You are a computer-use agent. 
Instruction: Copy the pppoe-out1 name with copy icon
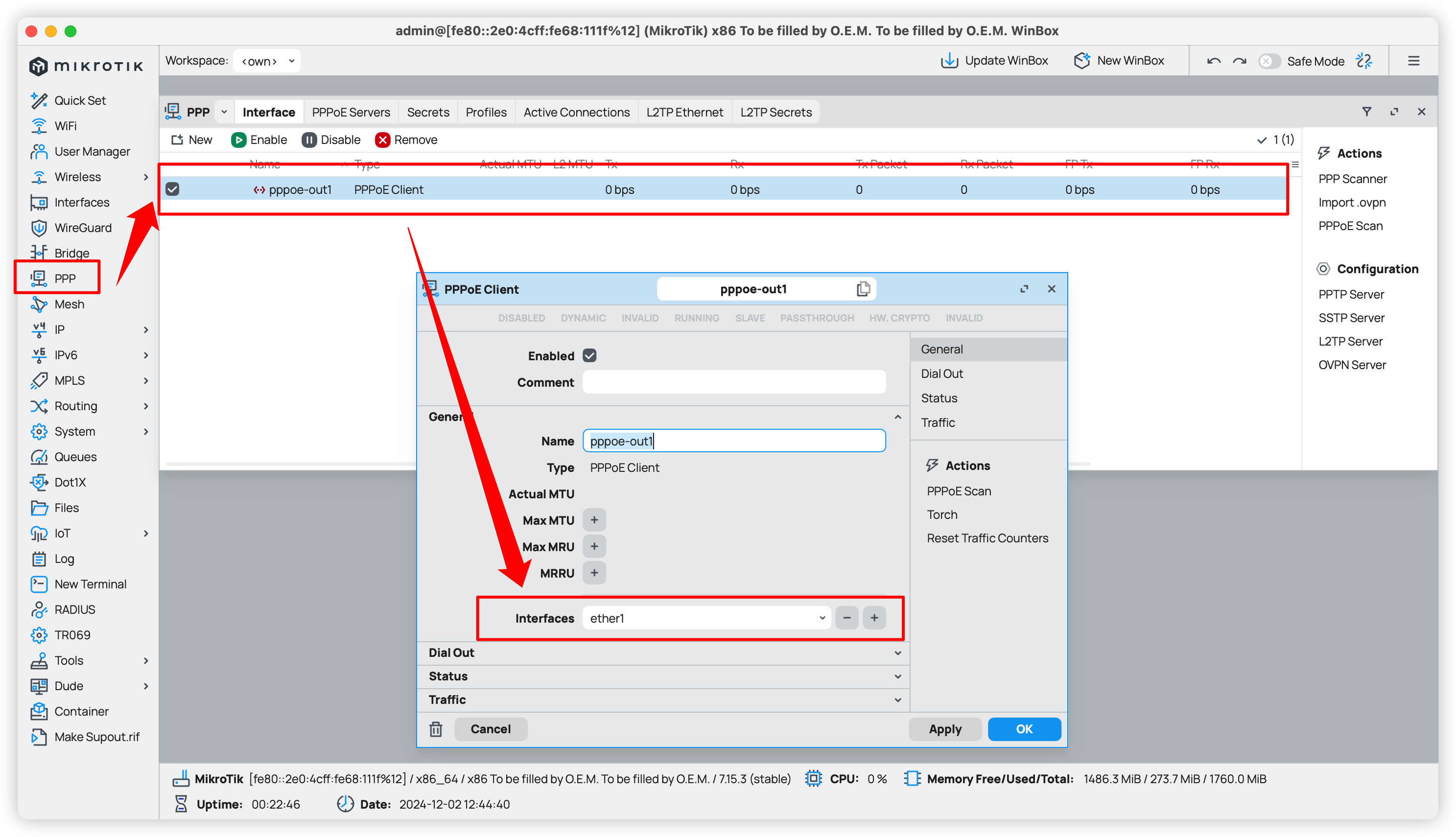point(863,289)
